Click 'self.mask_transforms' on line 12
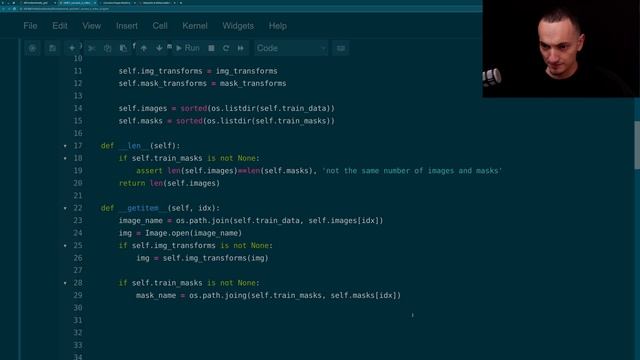The height and width of the screenshot is (360, 640). [162, 83]
